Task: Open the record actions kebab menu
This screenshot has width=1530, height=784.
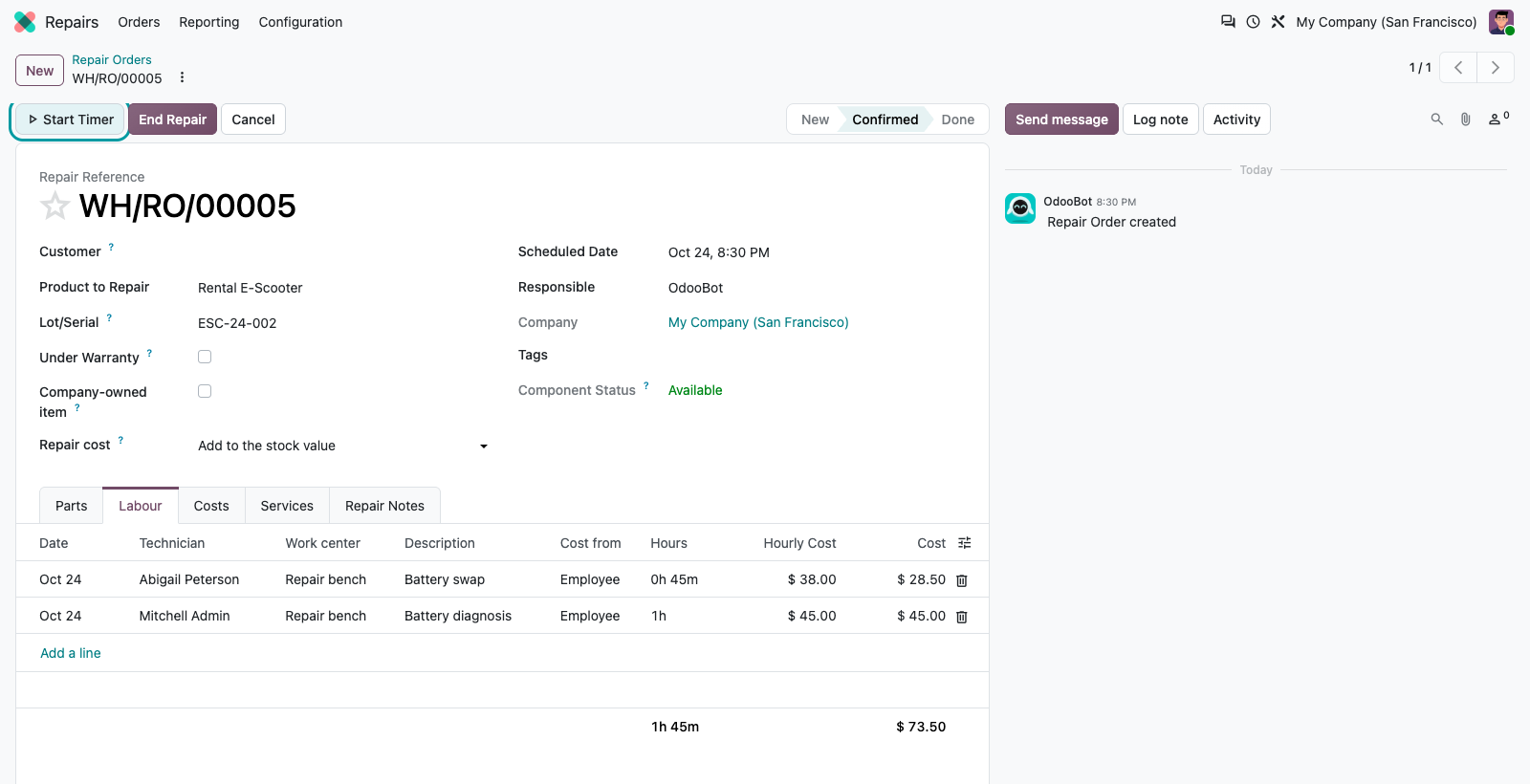Action: click(x=182, y=77)
